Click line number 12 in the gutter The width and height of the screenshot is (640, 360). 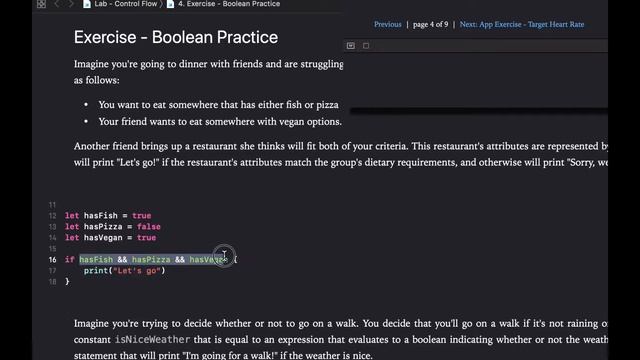coord(53,216)
